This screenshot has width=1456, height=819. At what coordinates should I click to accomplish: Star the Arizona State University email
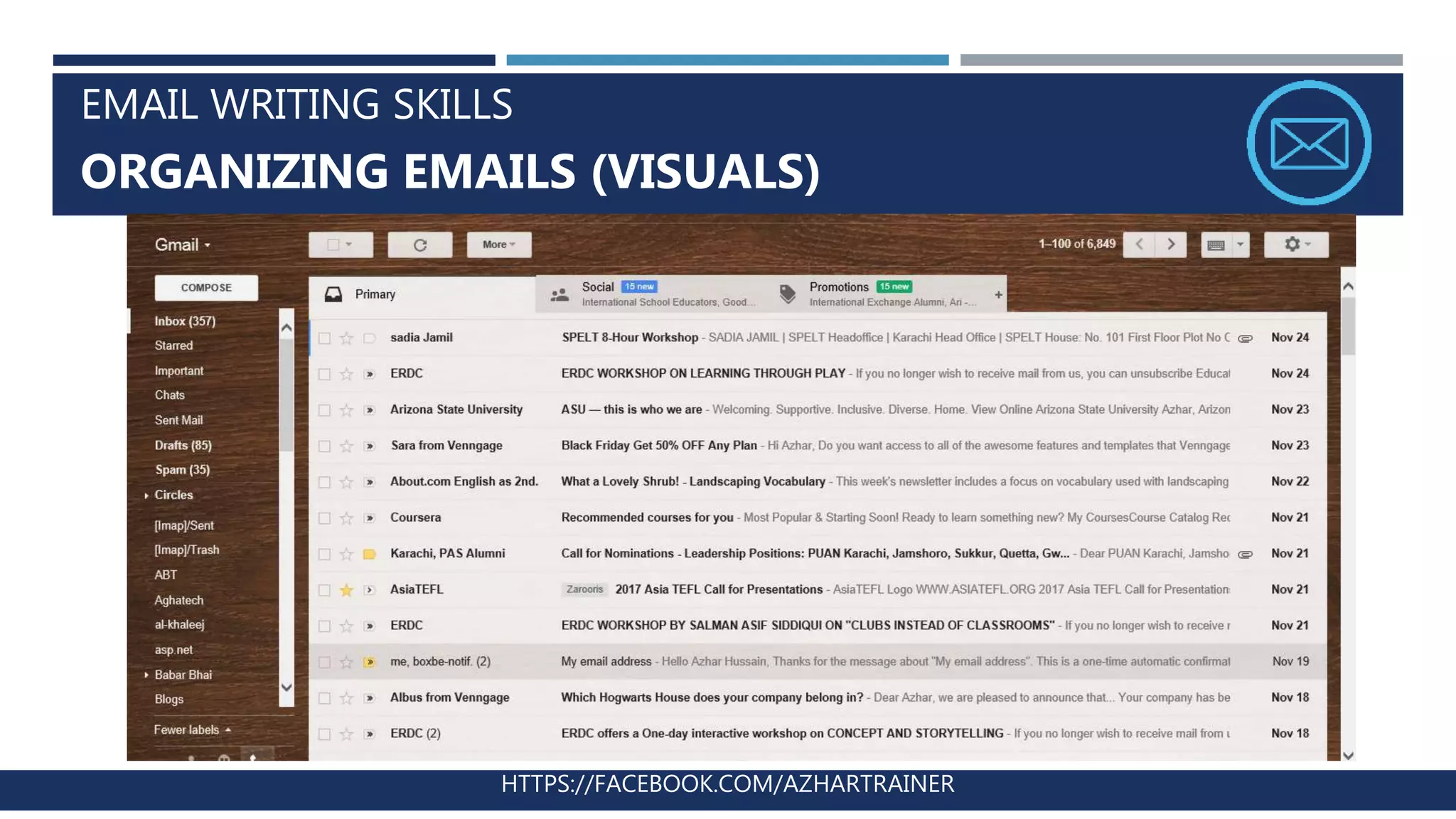point(346,410)
